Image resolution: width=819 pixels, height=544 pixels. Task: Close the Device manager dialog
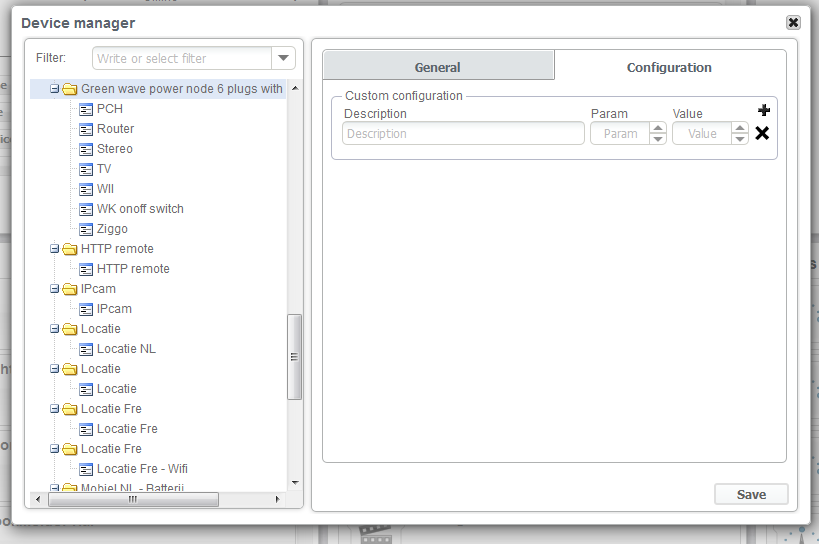[793, 22]
